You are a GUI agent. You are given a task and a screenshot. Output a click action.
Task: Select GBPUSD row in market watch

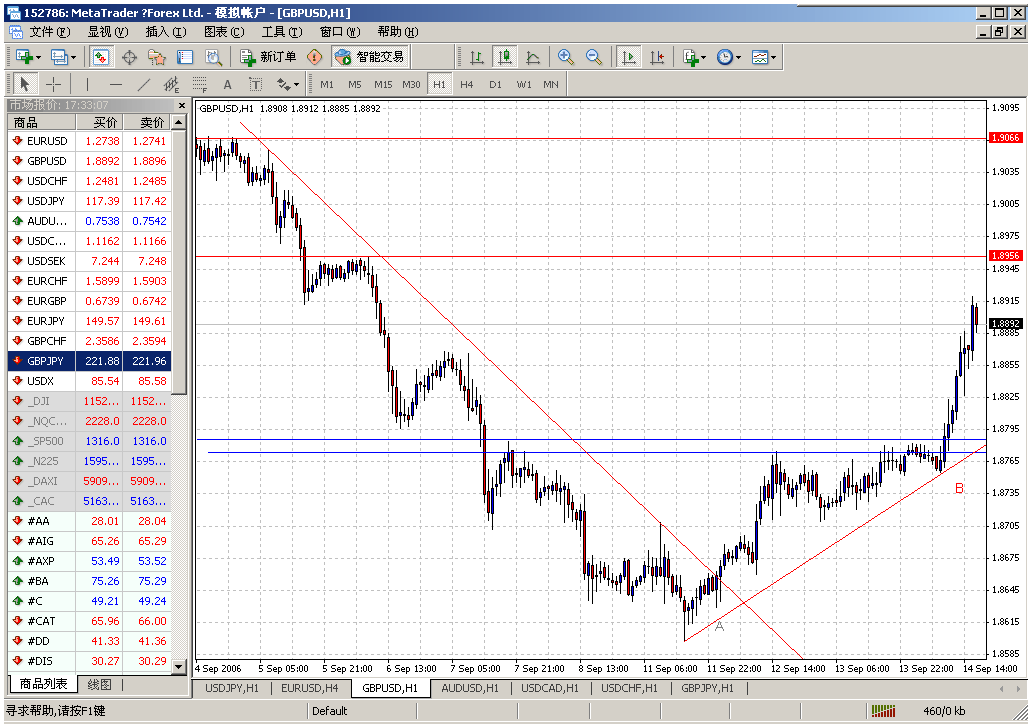pyautogui.click(x=47, y=161)
